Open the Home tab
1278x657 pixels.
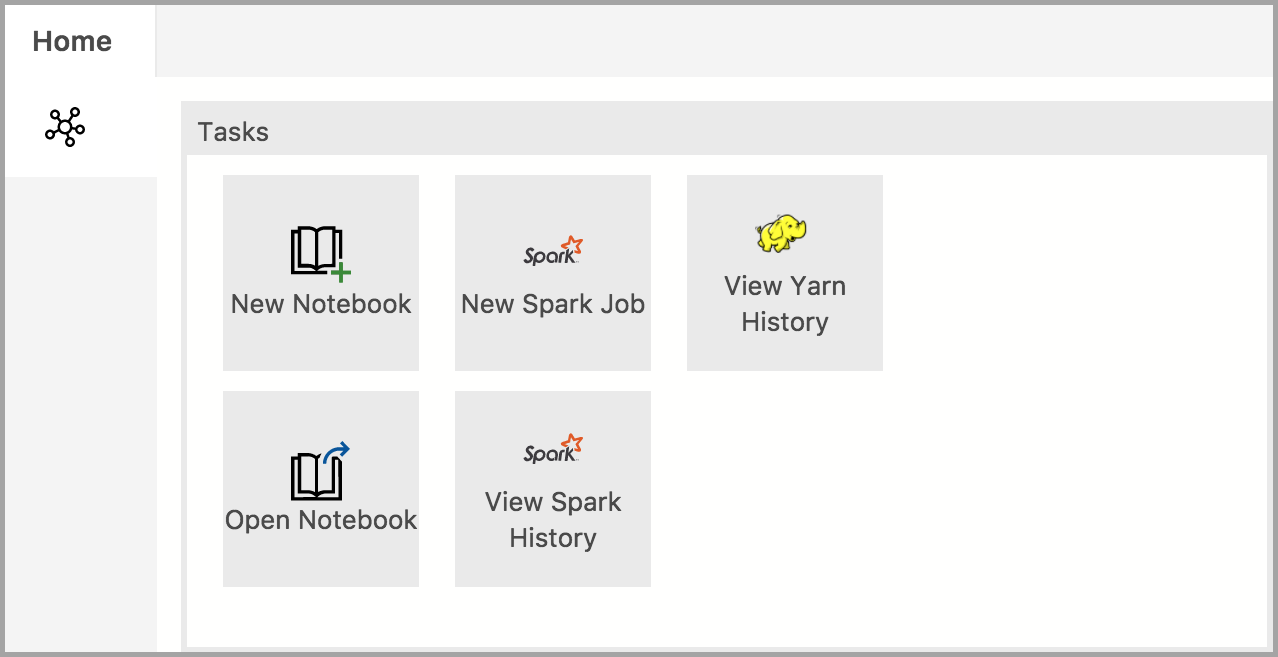(x=72, y=41)
